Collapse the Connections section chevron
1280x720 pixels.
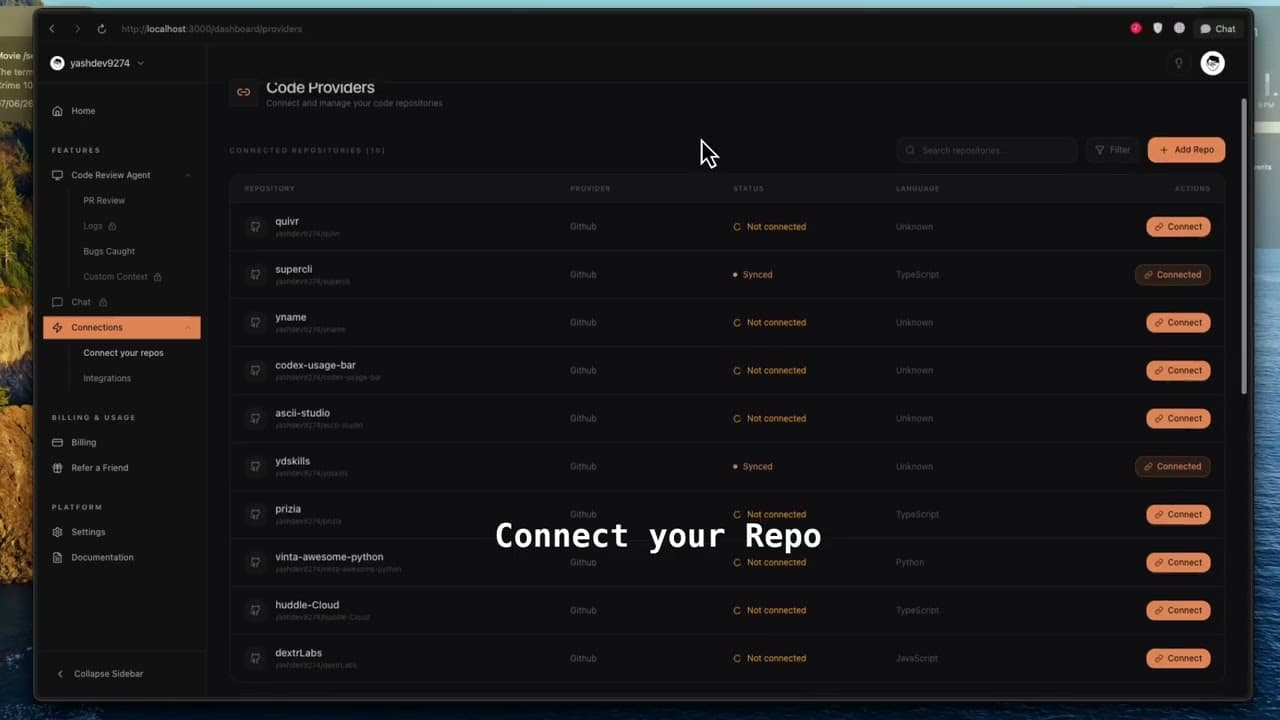(x=188, y=327)
